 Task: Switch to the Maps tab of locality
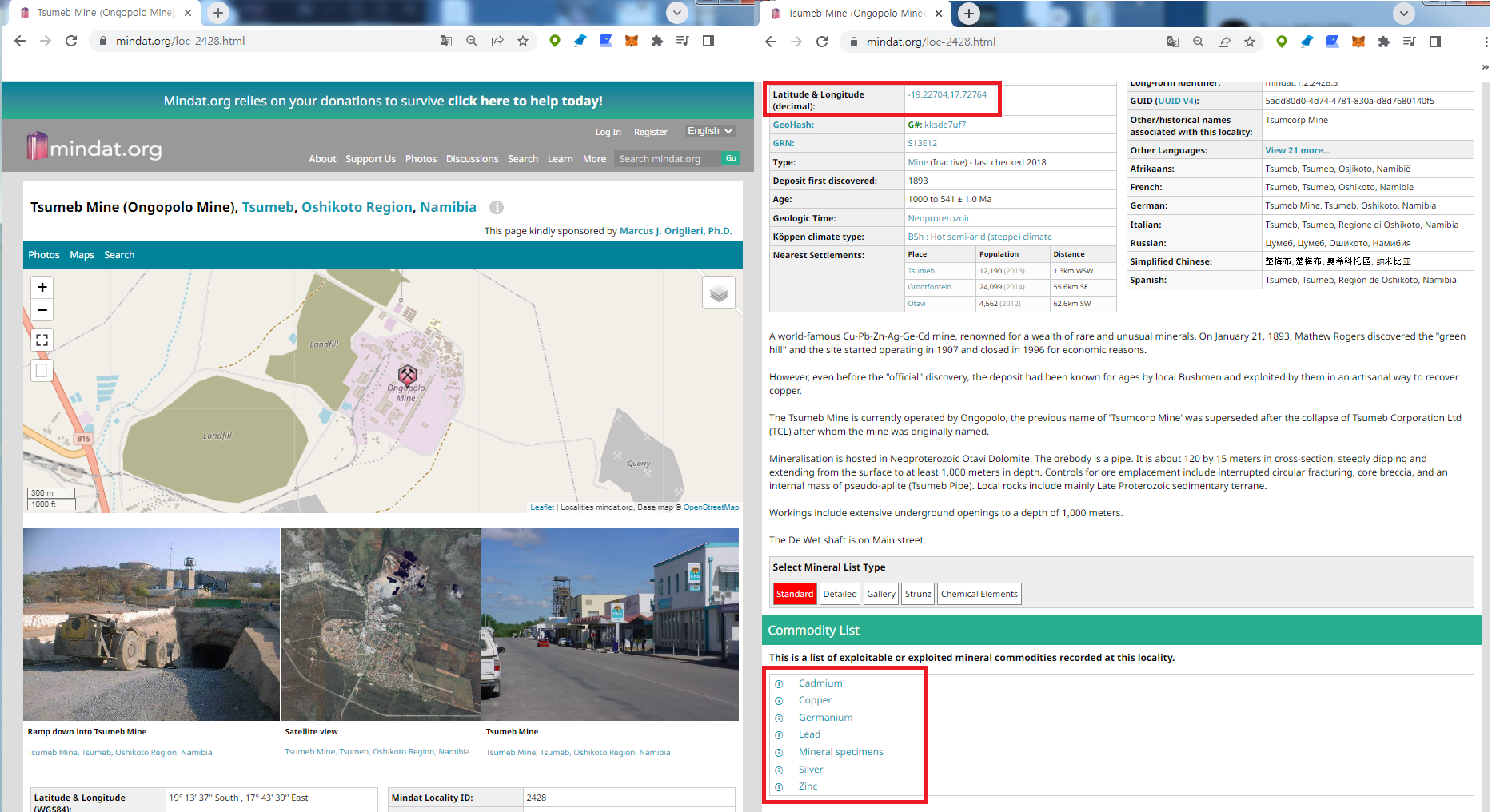[x=82, y=255]
